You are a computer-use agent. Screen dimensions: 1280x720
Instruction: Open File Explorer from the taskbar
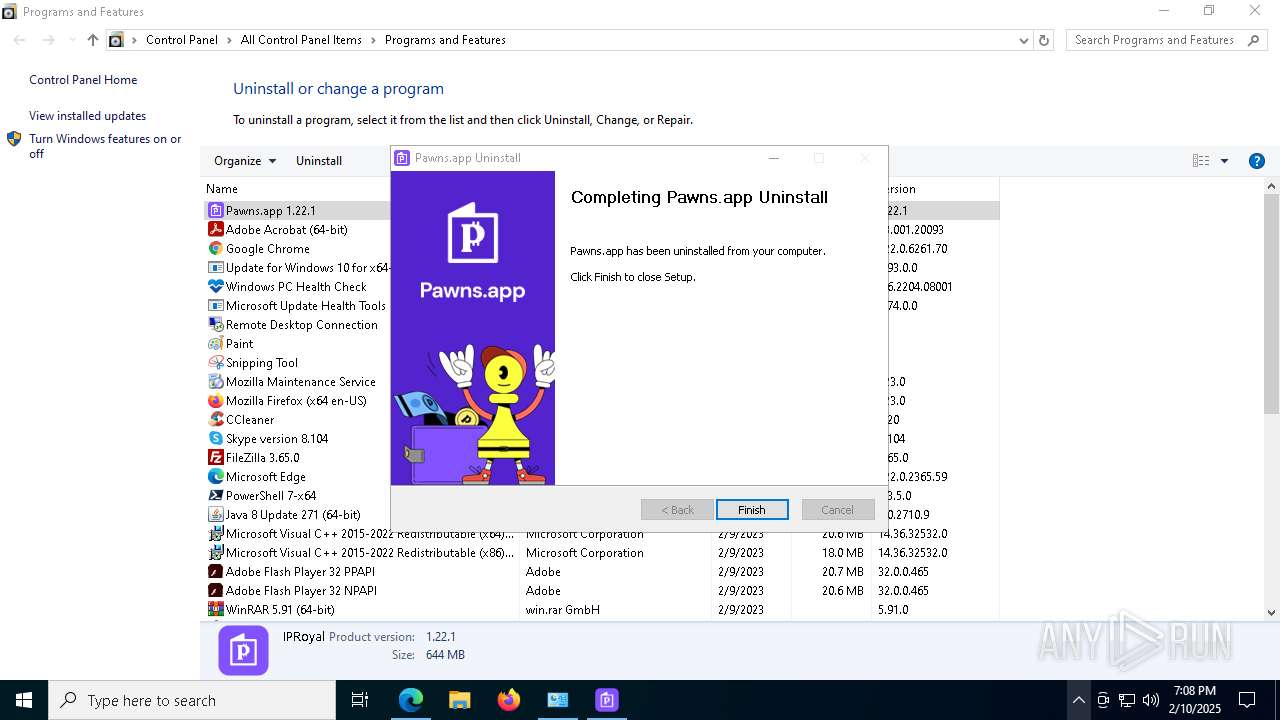coord(459,700)
